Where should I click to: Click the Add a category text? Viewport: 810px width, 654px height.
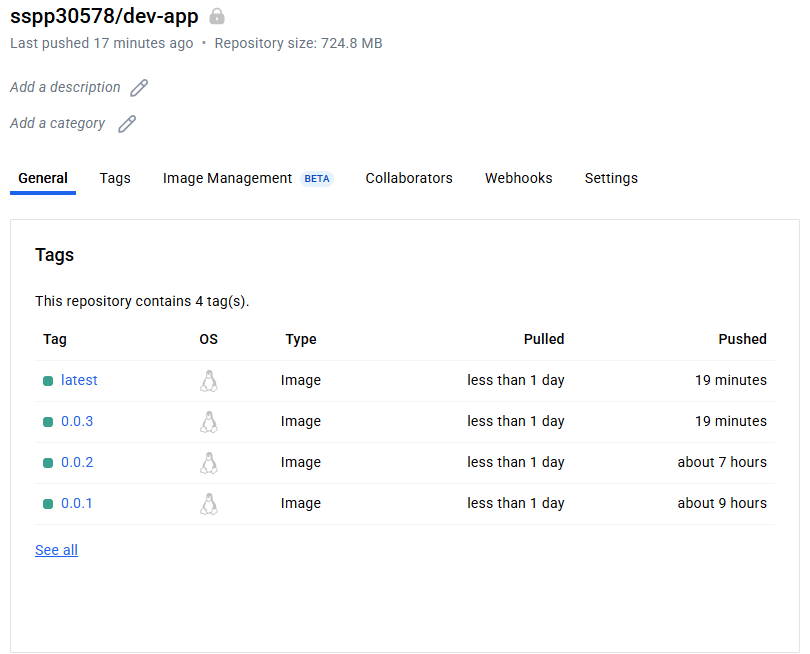point(57,123)
